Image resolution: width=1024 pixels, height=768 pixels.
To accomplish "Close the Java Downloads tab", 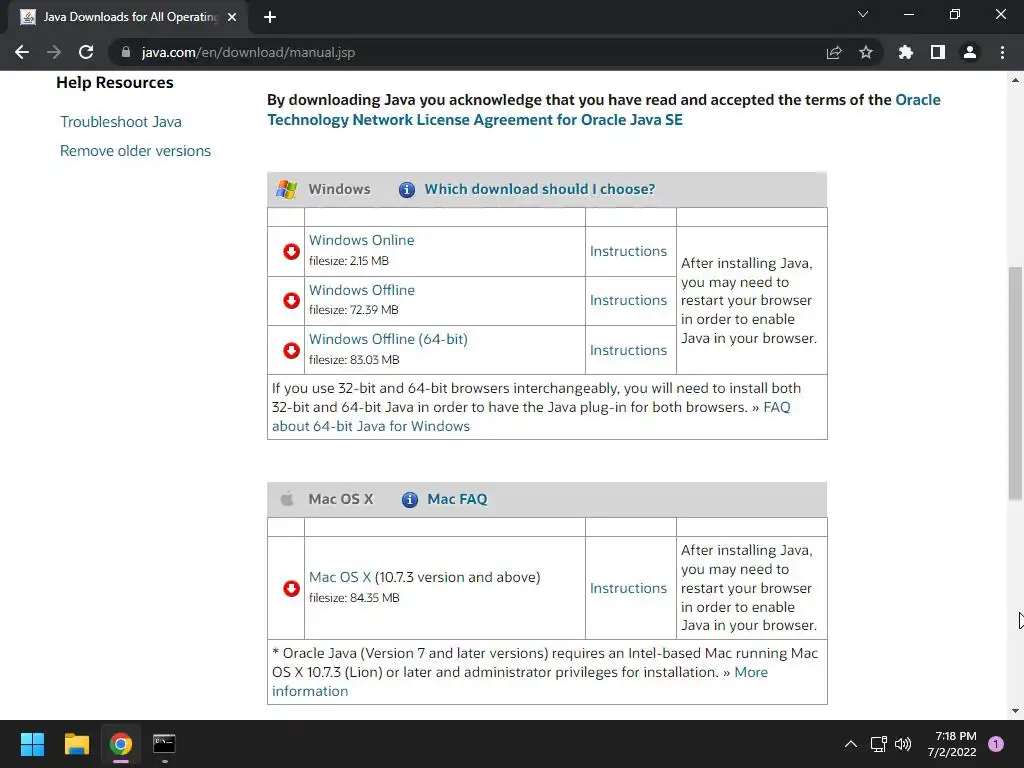I will 232,17.
